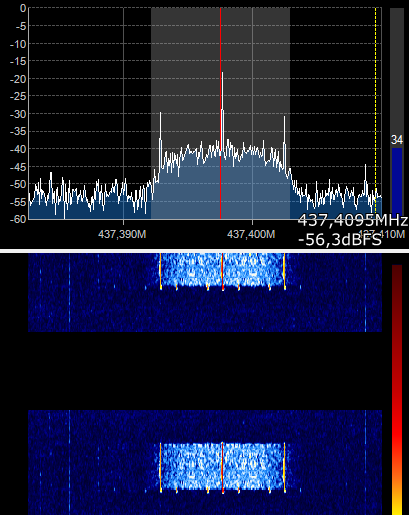Click the left edge of gray filter band
This screenshot has height=515, width=409.
pos(151,113)
